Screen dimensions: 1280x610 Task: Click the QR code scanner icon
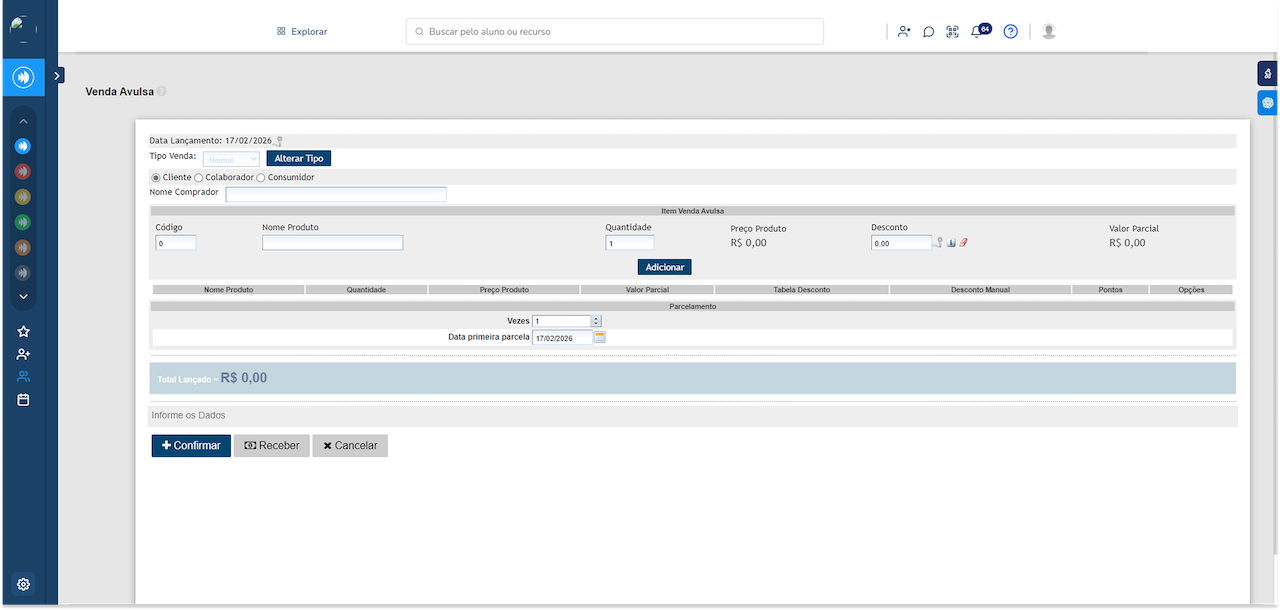coord(952,32)
